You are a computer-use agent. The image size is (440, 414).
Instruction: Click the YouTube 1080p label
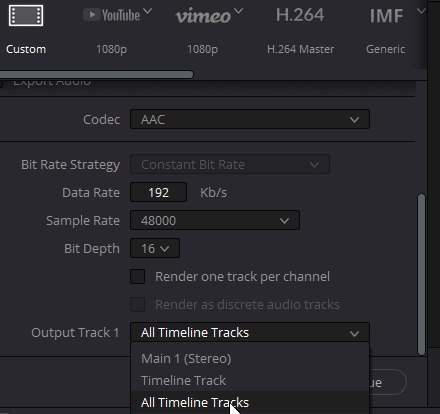(x=112, y=49)
